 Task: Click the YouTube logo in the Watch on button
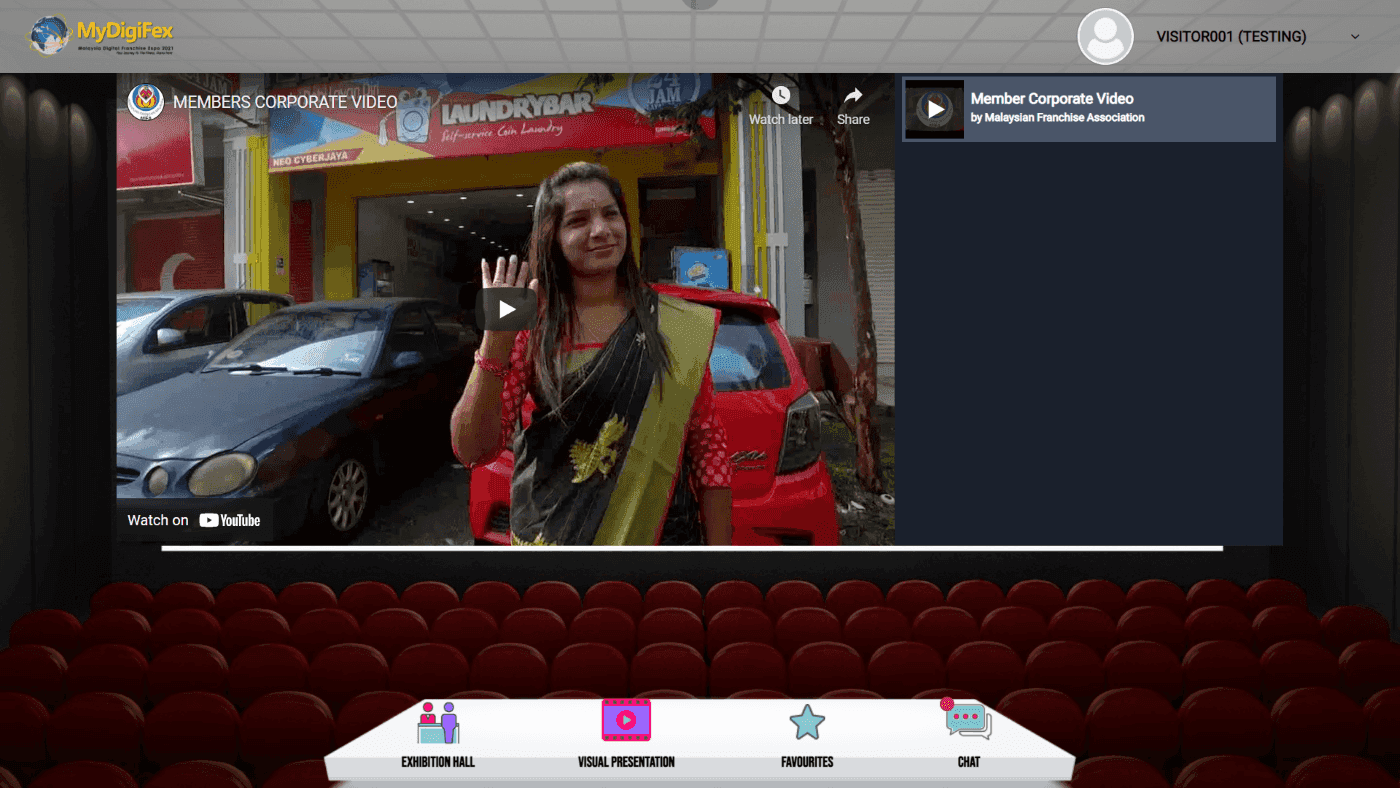coord(230,519)
